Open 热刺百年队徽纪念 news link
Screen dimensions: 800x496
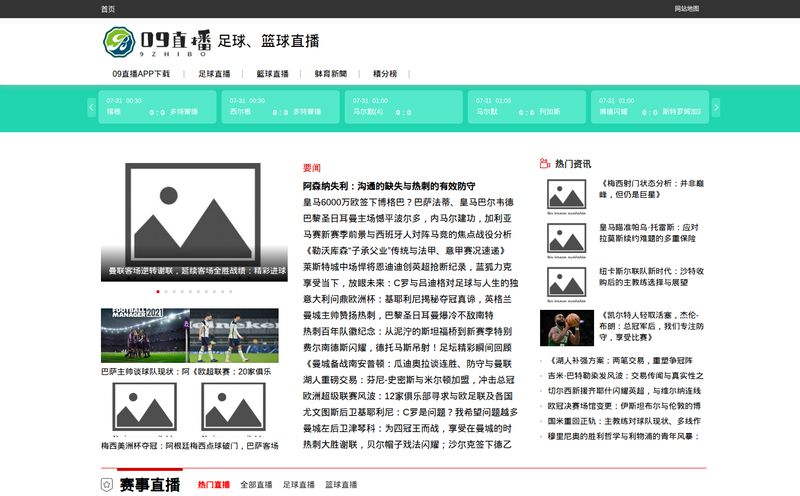pyautogui.click(x=407, y=332)
